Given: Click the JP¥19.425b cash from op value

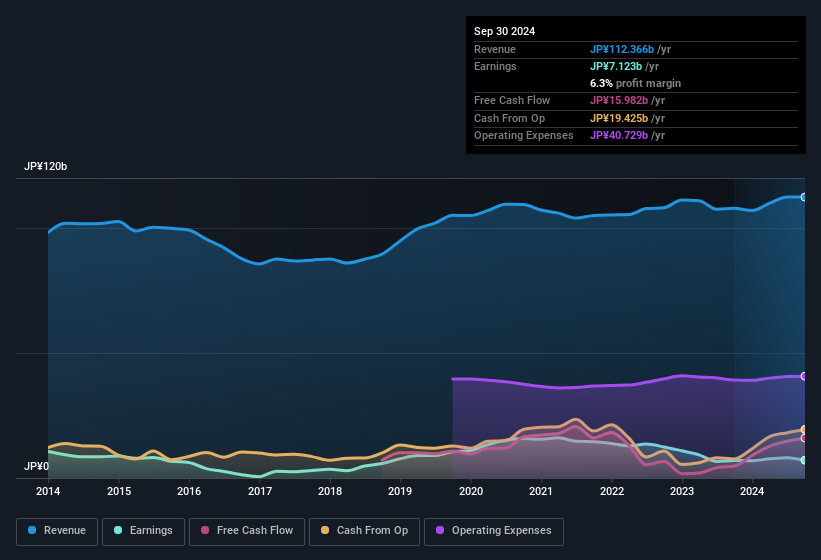Looking at the screenshot, I should 619,118.
